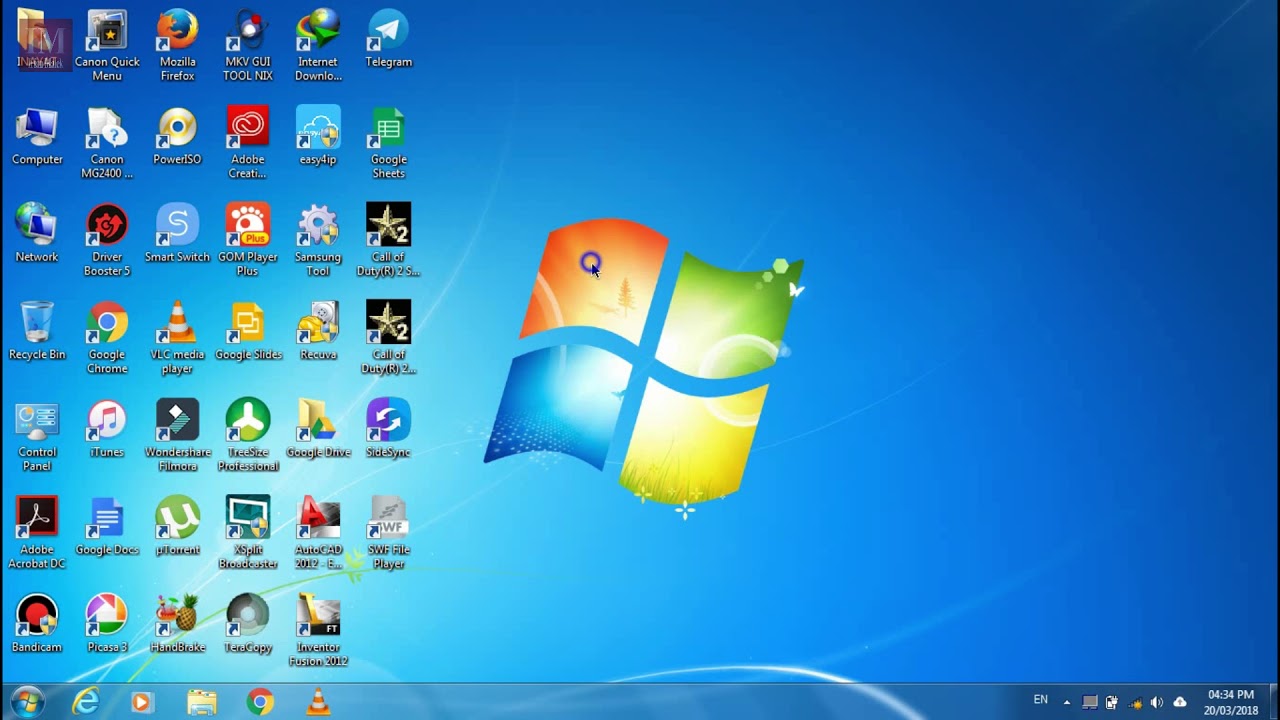The height and width of the screenshot is (720, 1280).
Task: Click the Picasa 3 desktop shortcut
Action: click(x=107, y=625)
